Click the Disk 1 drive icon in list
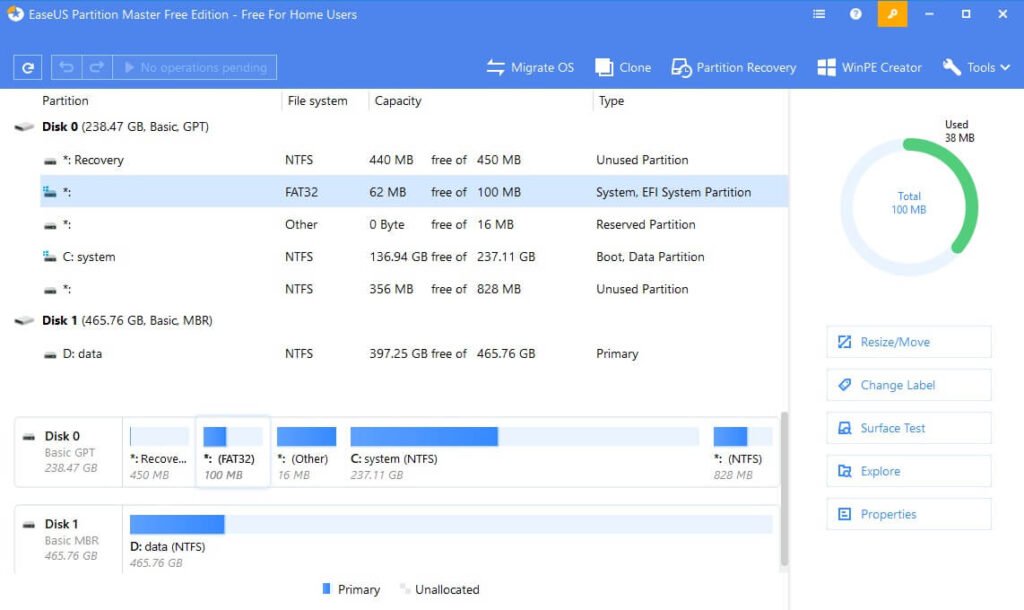 click(x=24, y=321)
